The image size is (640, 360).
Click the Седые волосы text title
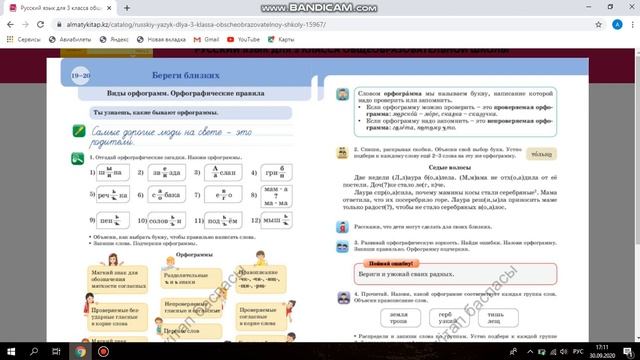pos(449,167)
